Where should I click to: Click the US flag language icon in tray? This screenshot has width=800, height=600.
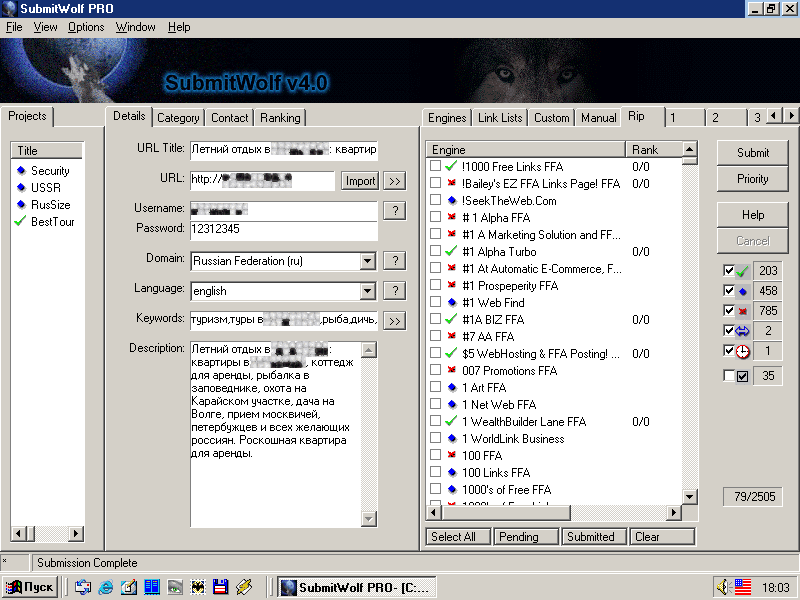click(x=743, y=587)
